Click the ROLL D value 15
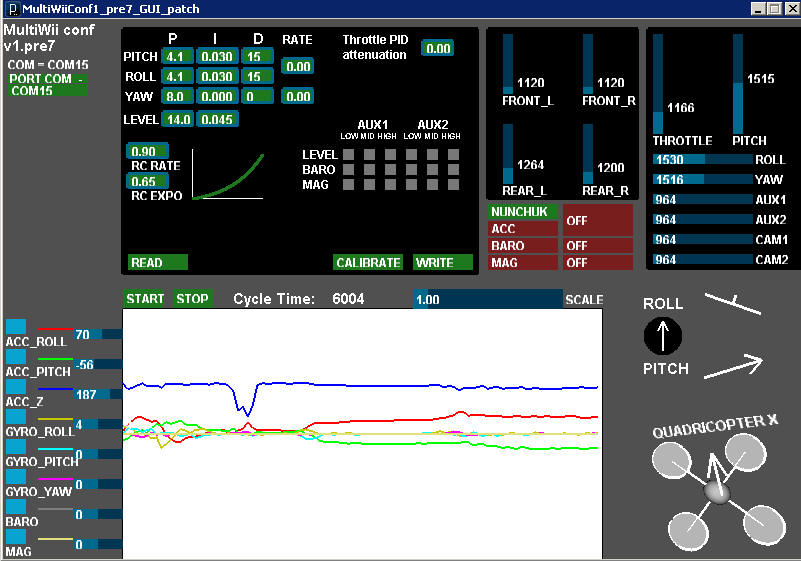 tap(257, 76)
